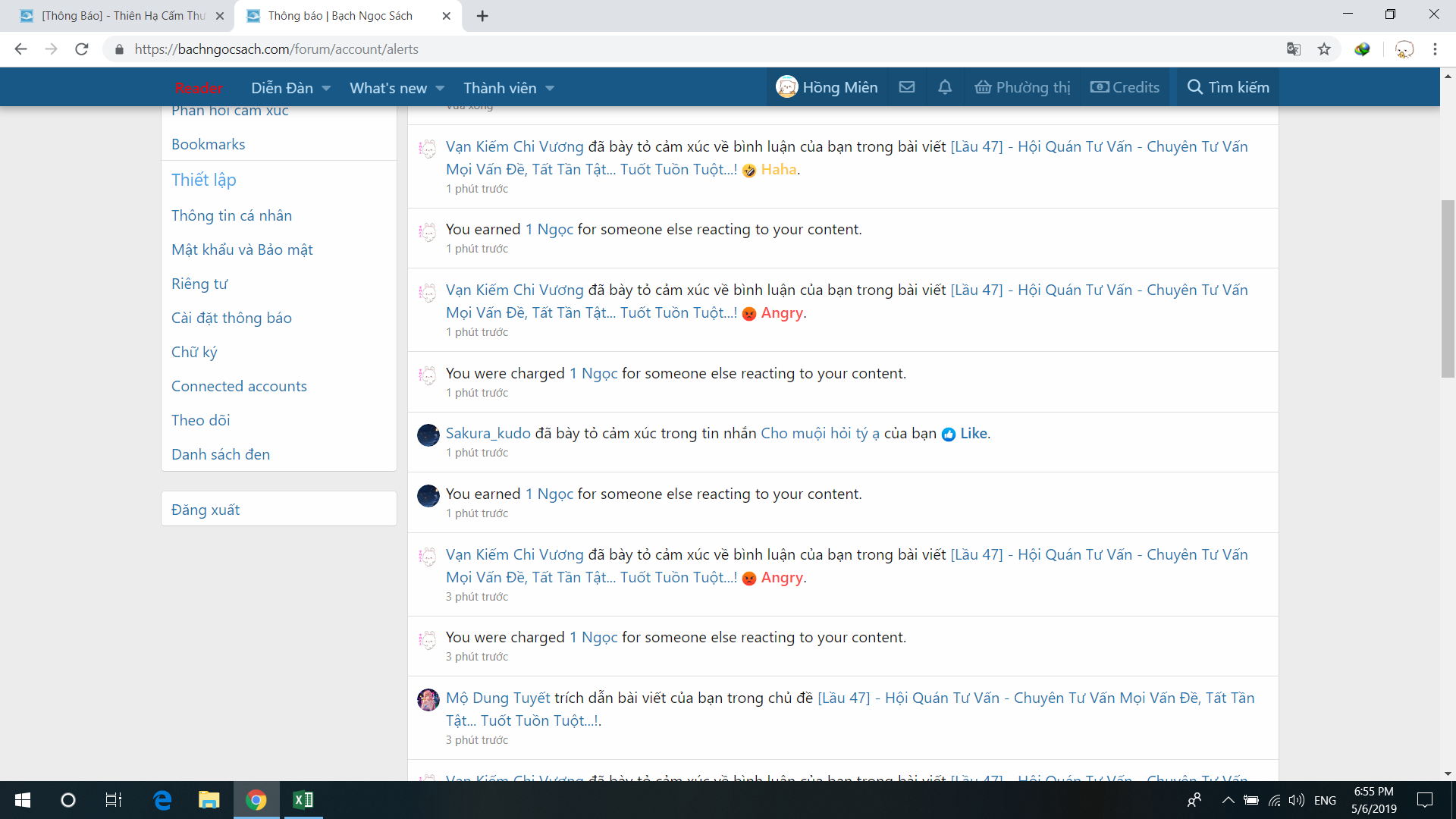This screenshot has width=1456, height=819.
Task: Click the Đăng xuất link
Action: (206, 510)
